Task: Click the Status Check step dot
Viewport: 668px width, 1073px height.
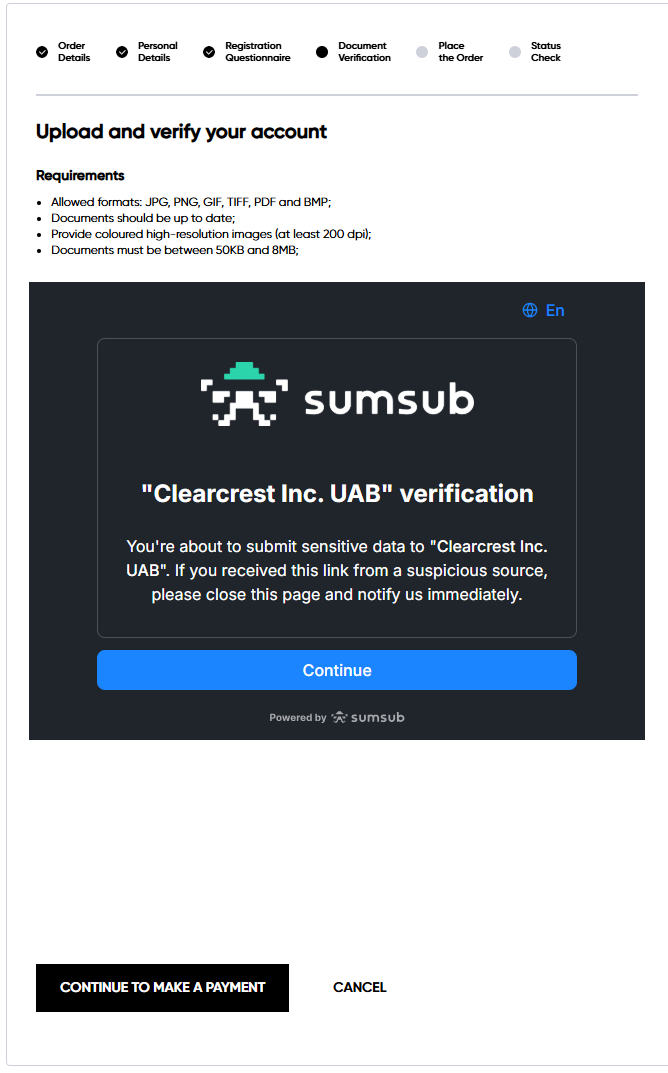Action: tap(515, 52)
